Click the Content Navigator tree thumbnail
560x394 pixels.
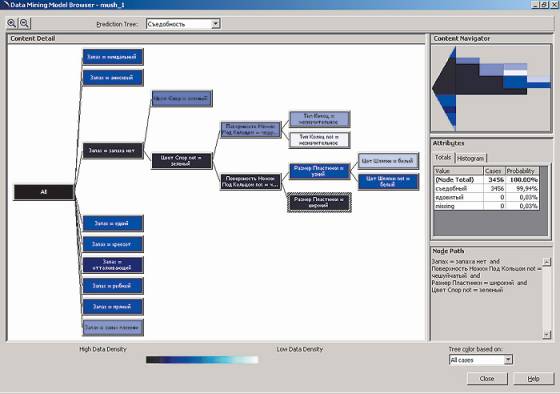click(491, 88)
